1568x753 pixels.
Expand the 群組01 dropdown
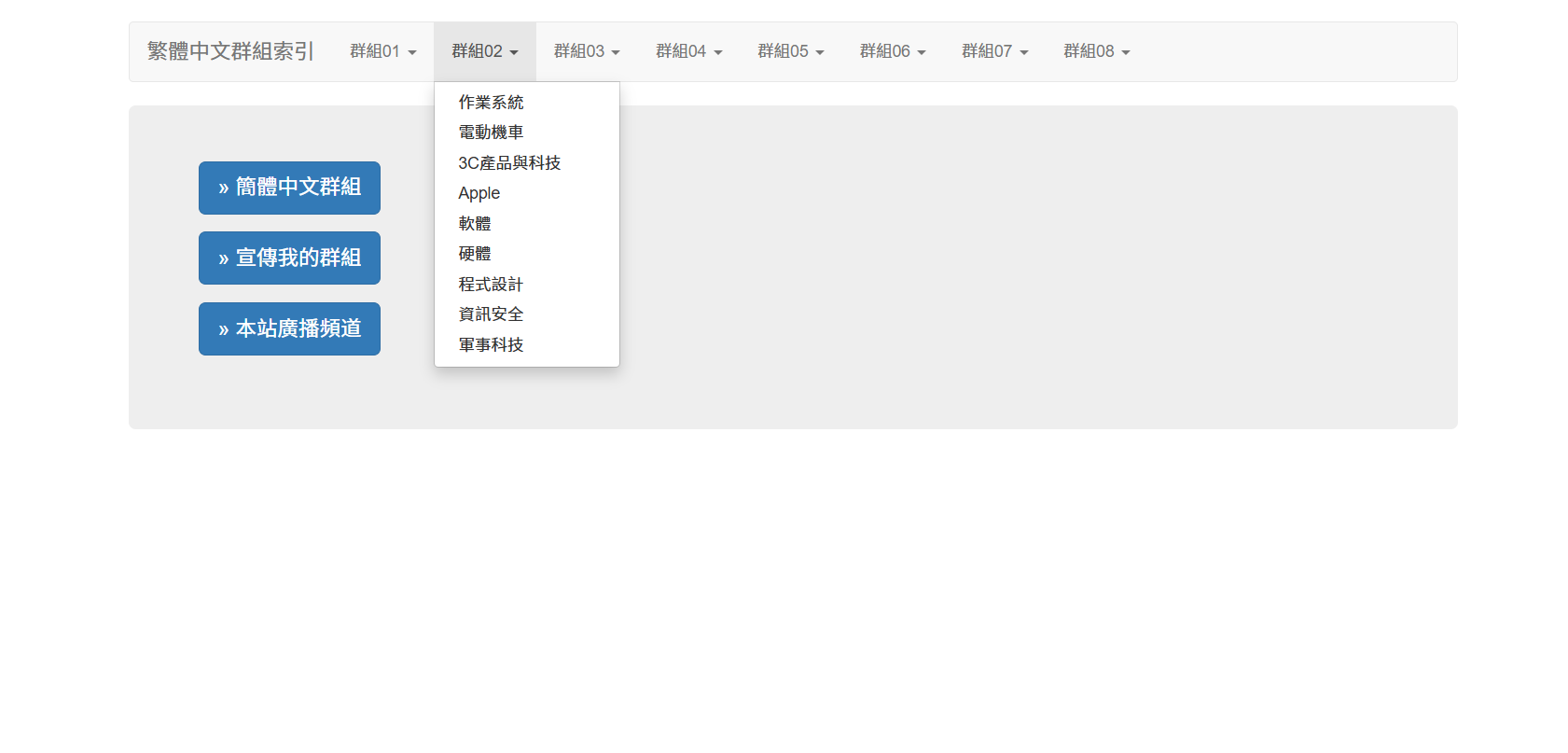(x=383, y=51)
